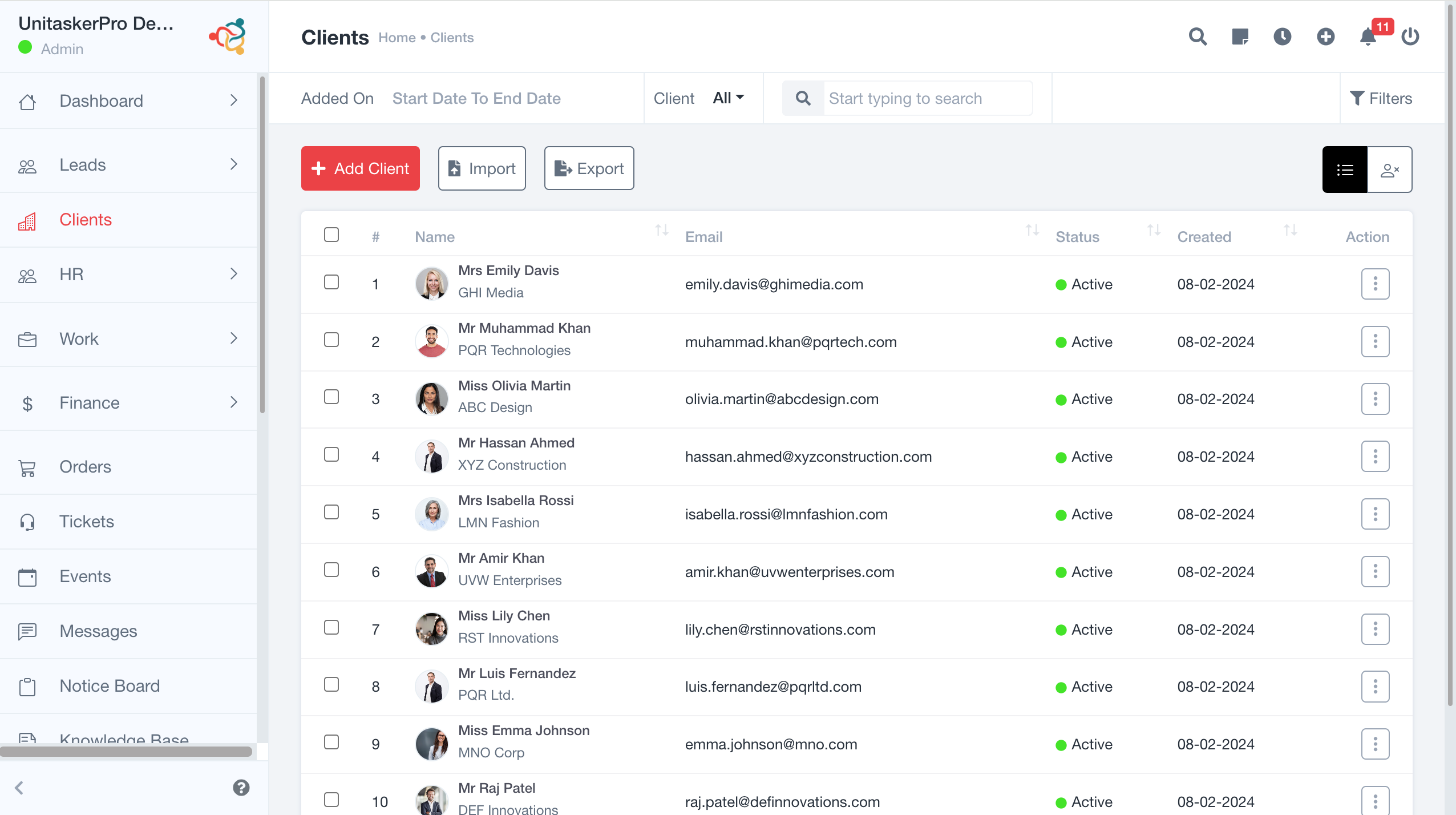Open Orders in the sidebar

128,467
